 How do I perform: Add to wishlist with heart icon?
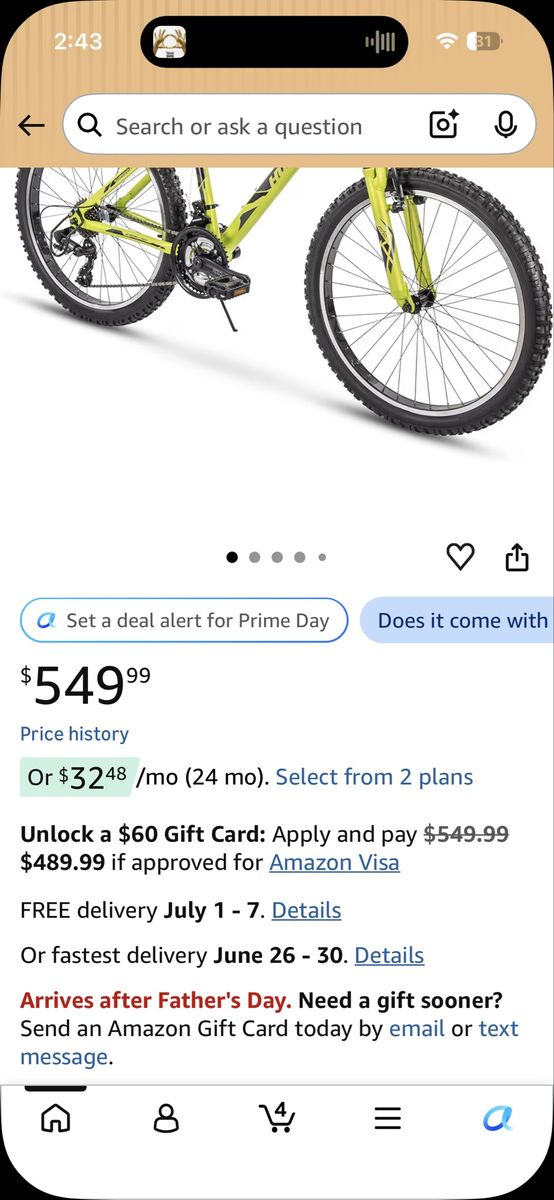[460, 557]
